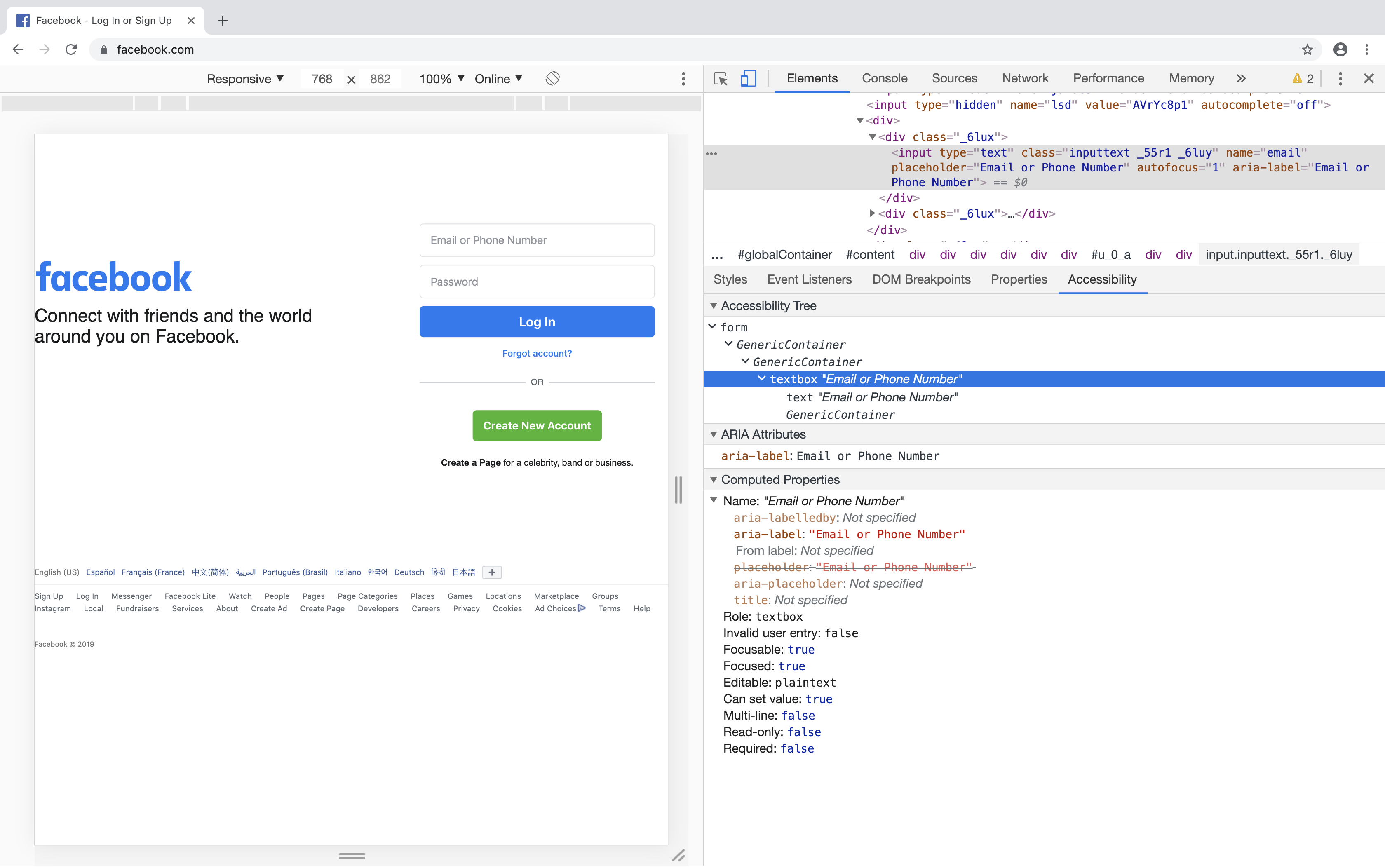Switch to the Console tab
The image size is (1385, 868).
click(884, 79)
